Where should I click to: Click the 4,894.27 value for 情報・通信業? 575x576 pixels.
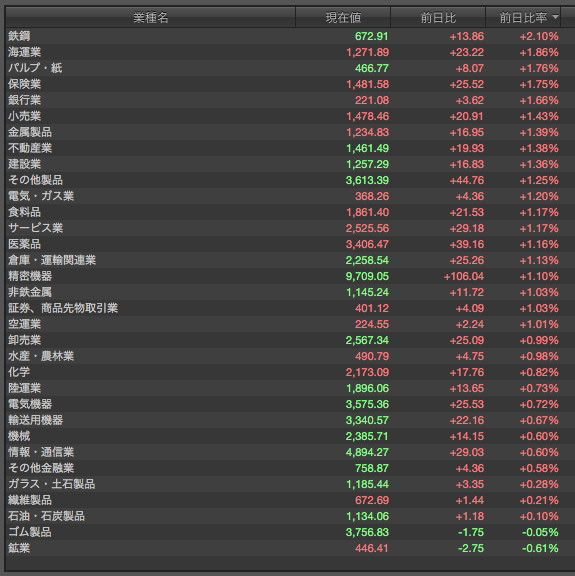click(367, 453)
